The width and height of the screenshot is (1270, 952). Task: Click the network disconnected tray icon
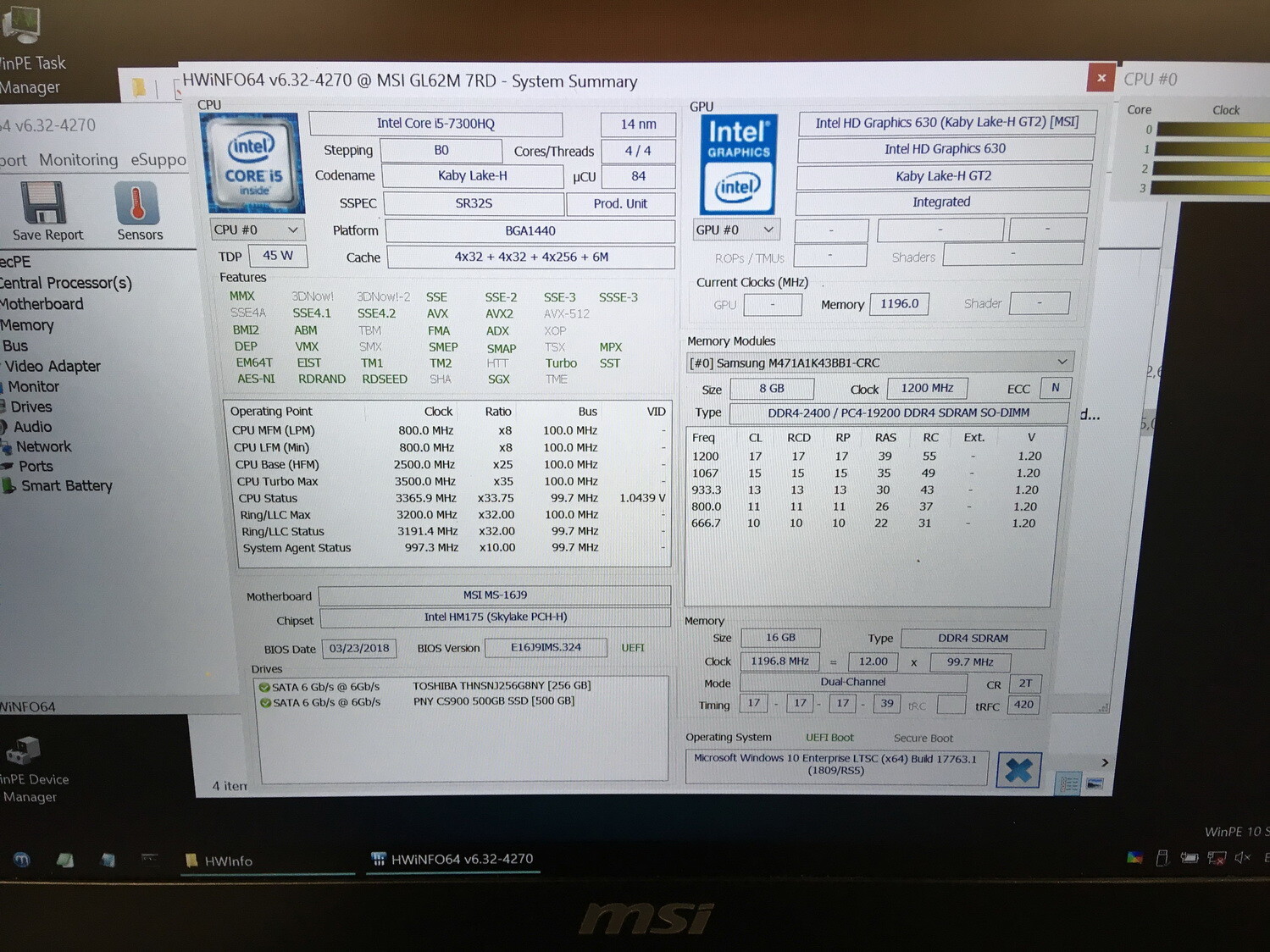[x=1217, y=858]
